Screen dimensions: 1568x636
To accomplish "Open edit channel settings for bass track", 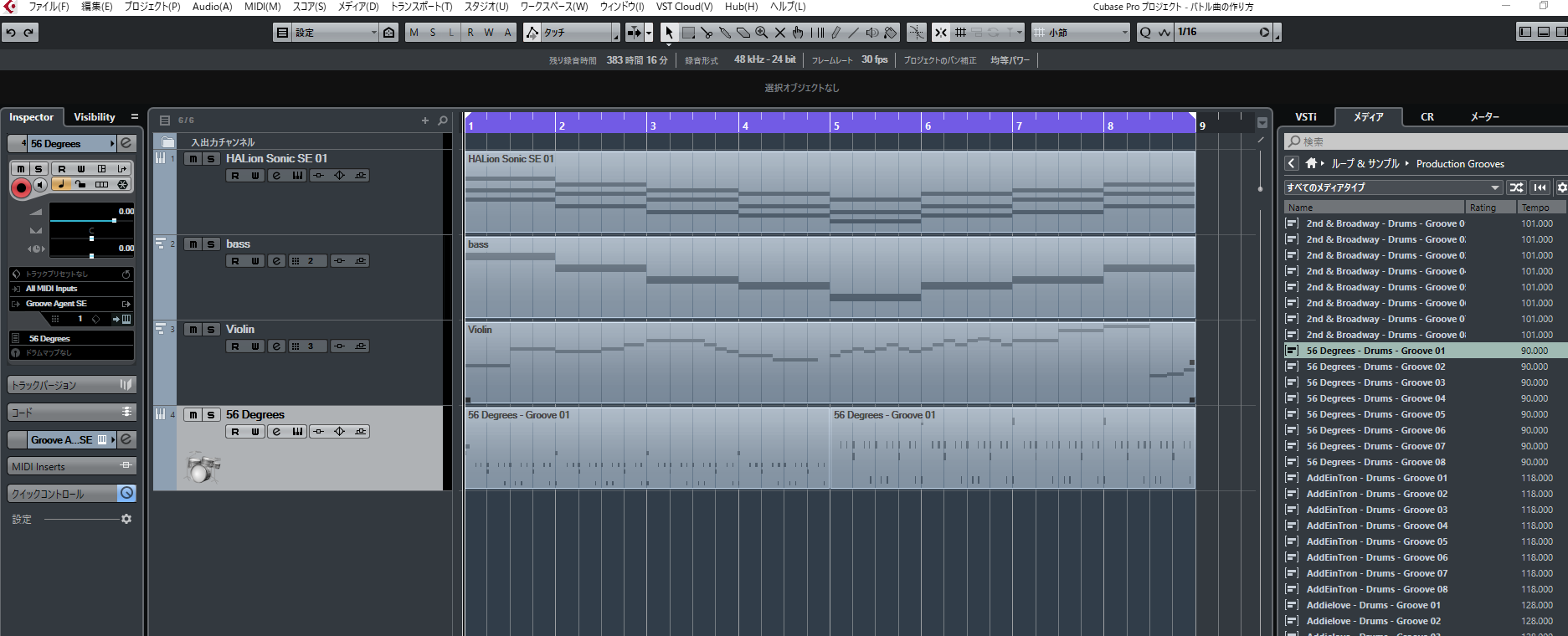I will point(276,261).
